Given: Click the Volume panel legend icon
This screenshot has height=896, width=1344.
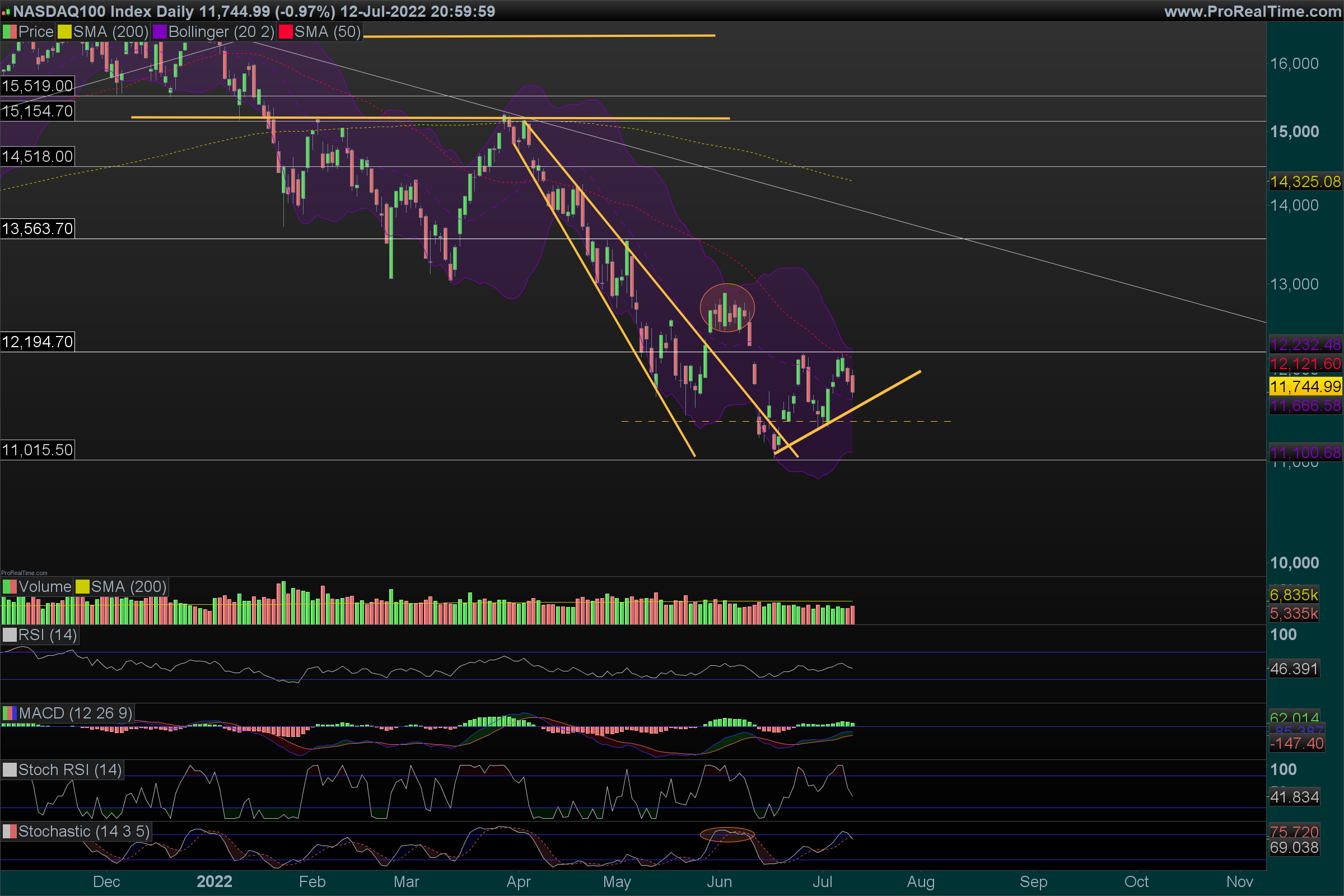Looking at the screenshot, I should point(10,587).
